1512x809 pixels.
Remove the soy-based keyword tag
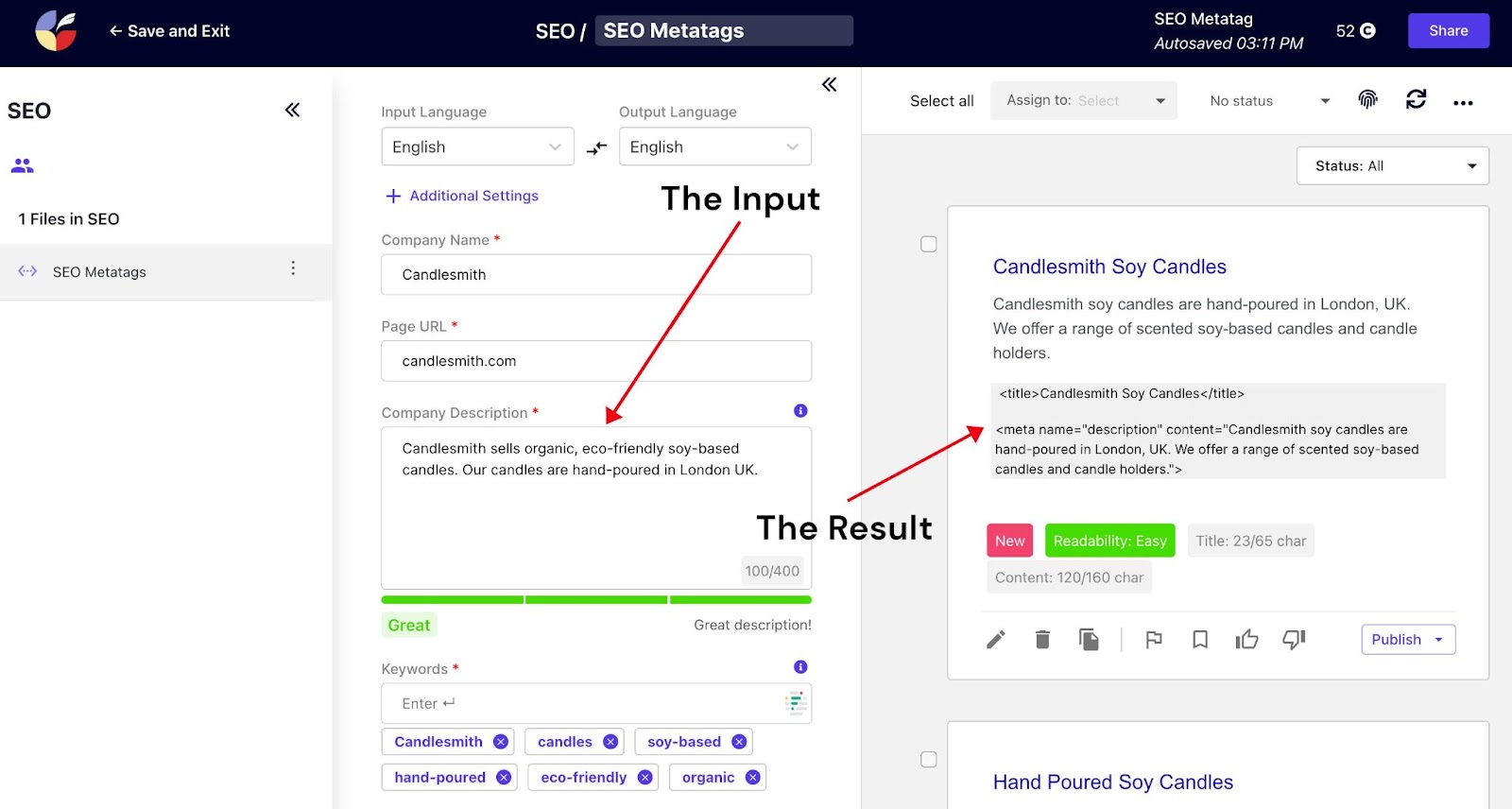tap(739, 742)
